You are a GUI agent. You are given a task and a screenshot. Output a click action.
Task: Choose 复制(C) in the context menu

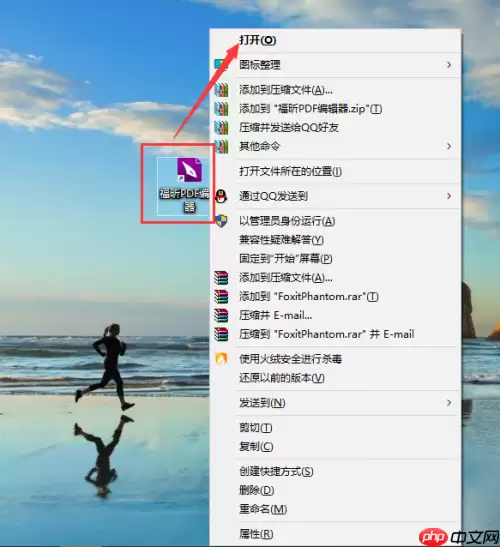[256, 447]
